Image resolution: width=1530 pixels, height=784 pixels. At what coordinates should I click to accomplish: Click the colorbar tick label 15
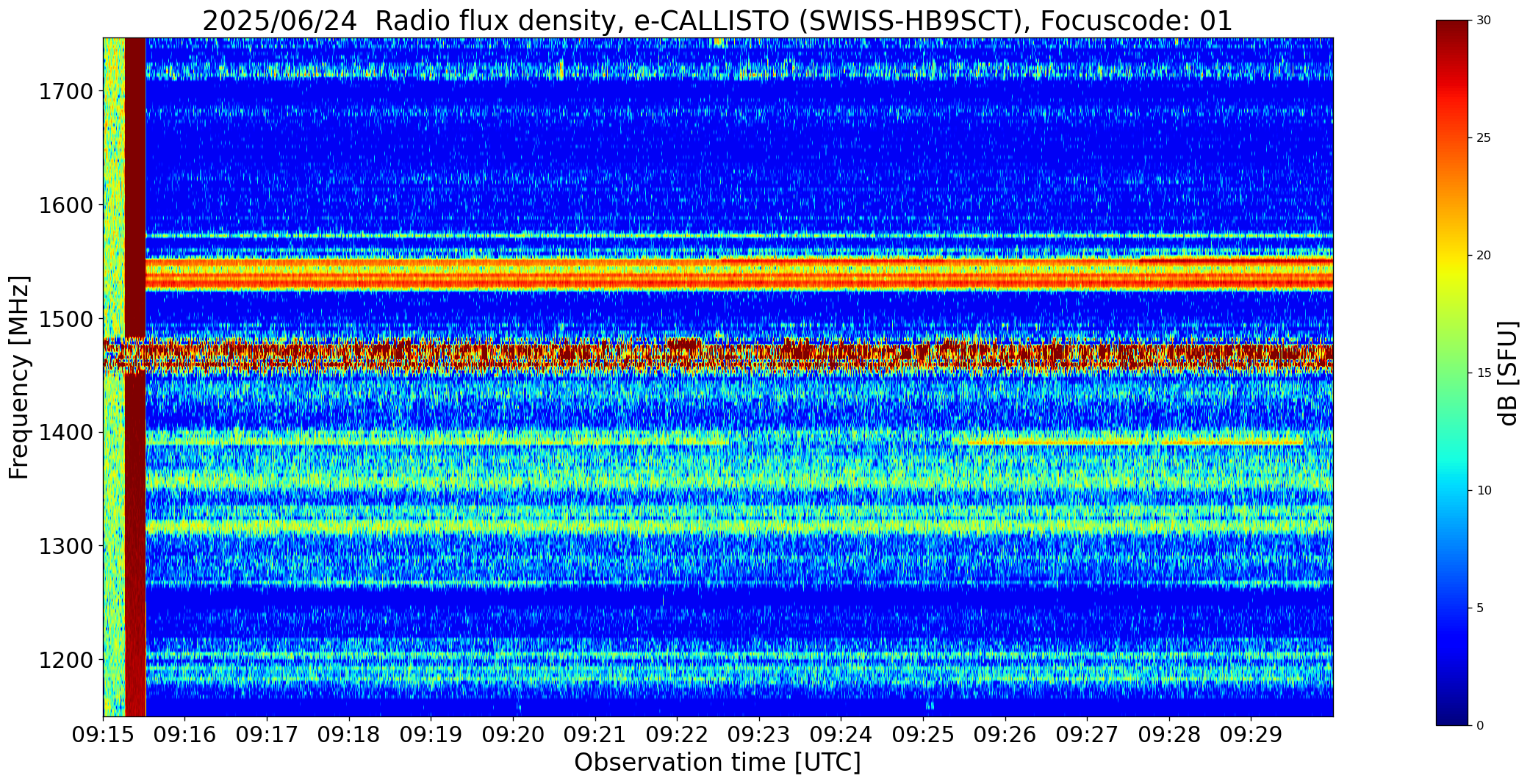click(1484, 373)
